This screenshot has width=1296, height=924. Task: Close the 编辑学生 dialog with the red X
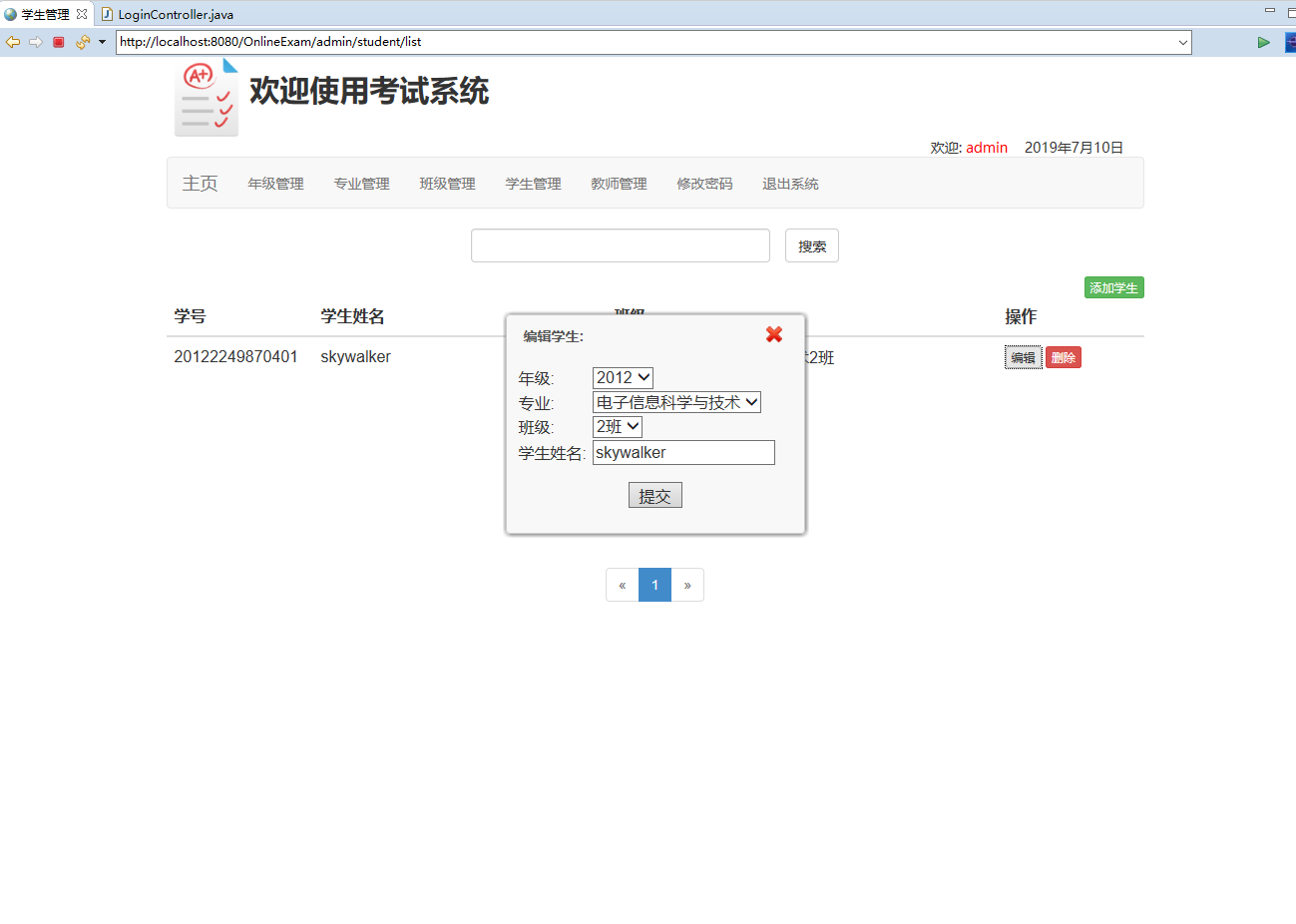[774, 335]
